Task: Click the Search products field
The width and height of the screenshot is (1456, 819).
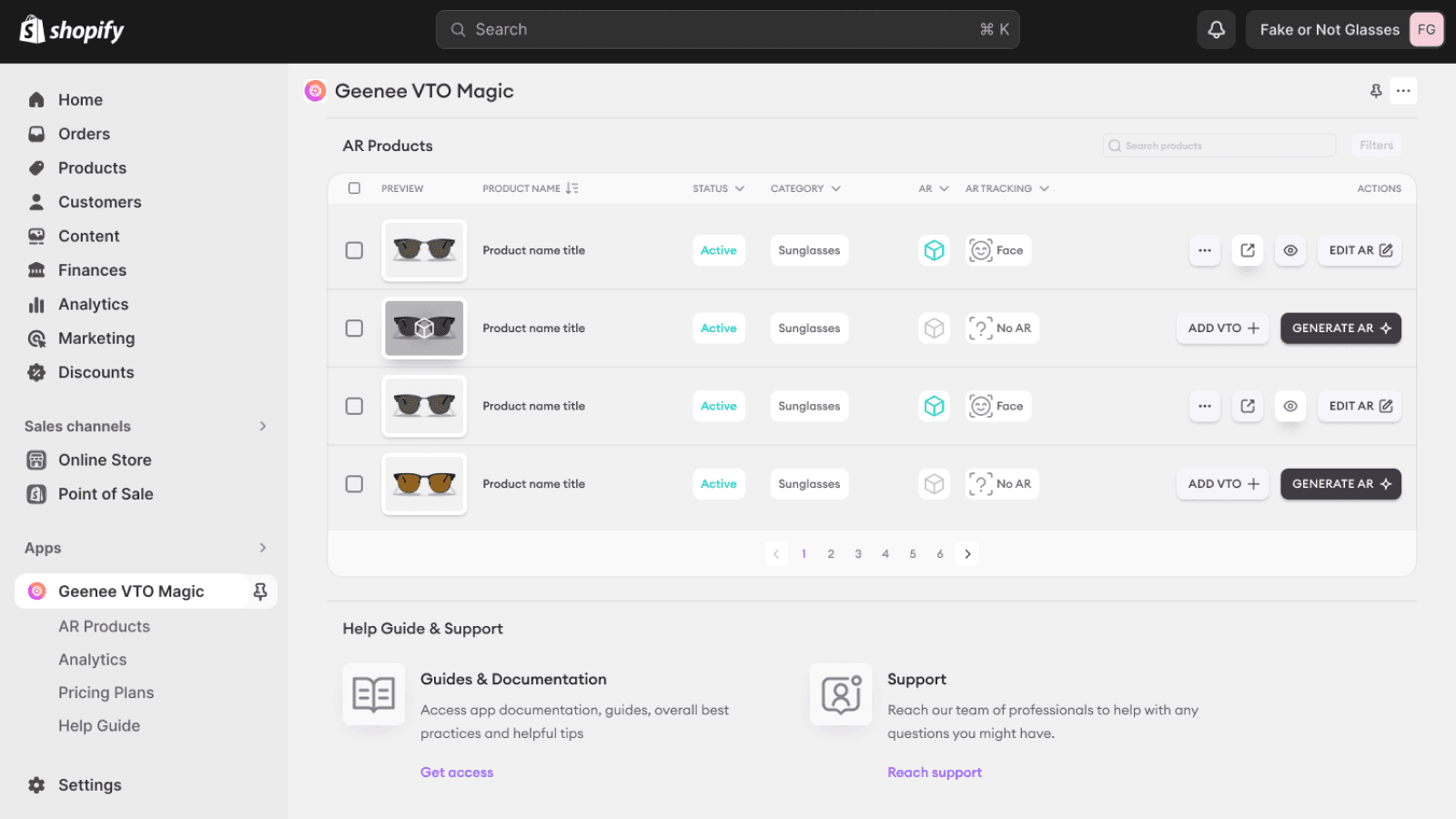Action: 1218,145
